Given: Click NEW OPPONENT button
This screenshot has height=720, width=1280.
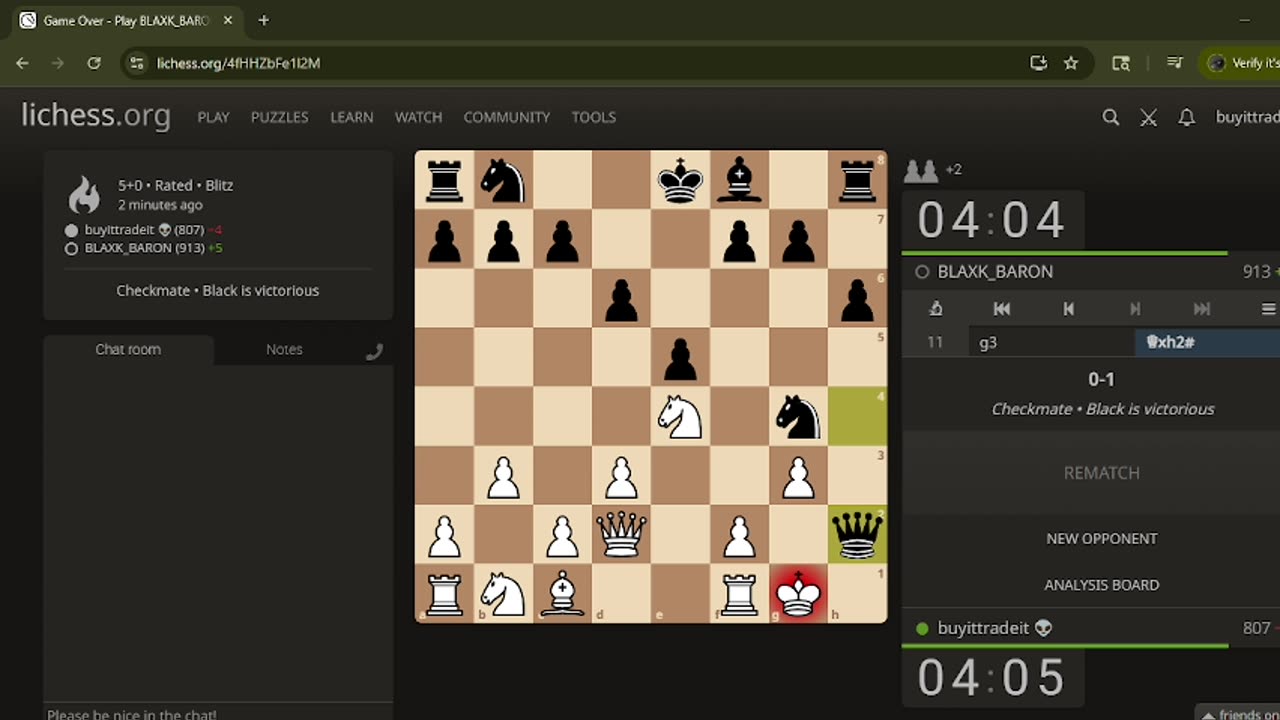Looking at the screenshot, I should click(x=1101, y=538).
